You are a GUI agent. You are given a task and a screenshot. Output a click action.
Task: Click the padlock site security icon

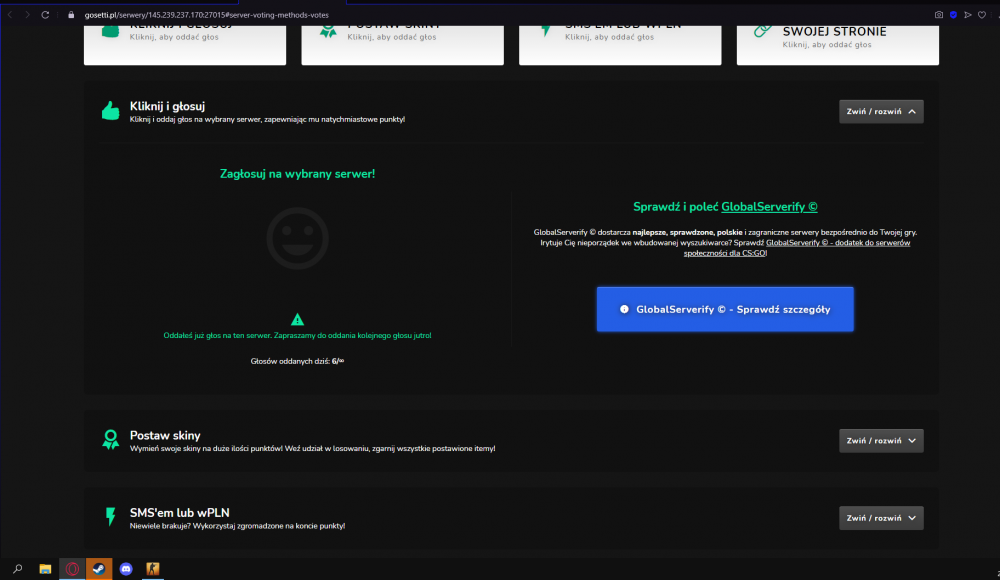(71, 15)
